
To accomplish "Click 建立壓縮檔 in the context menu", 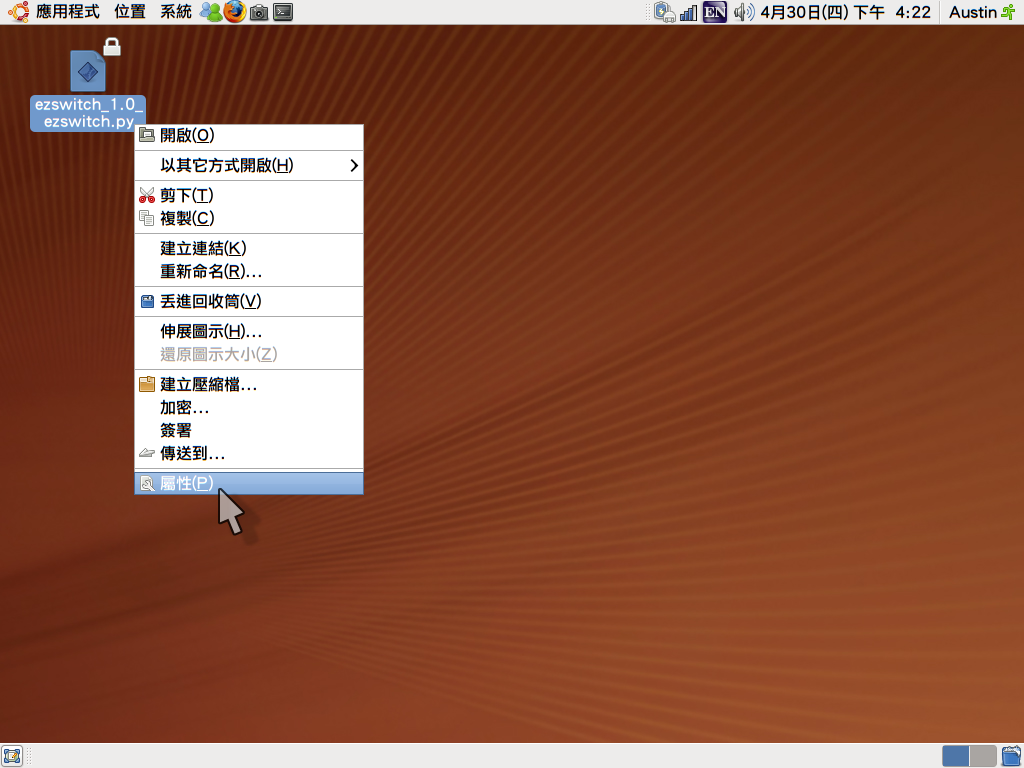I will pos(208,384).
